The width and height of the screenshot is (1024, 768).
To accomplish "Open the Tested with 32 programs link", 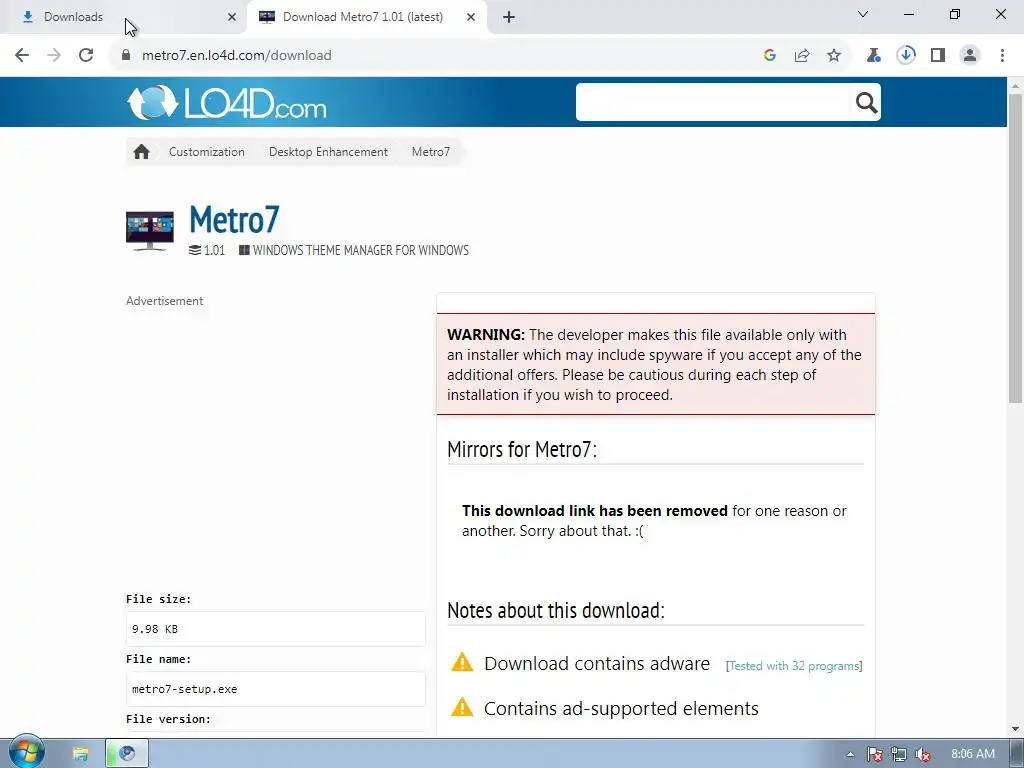I will (x=794, y=666).
